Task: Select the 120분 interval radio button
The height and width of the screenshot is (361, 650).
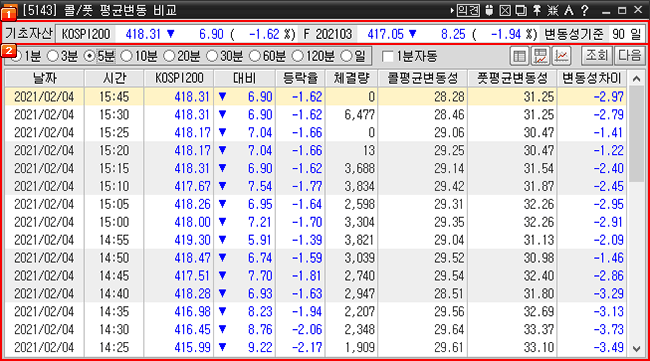Action: 297,56
